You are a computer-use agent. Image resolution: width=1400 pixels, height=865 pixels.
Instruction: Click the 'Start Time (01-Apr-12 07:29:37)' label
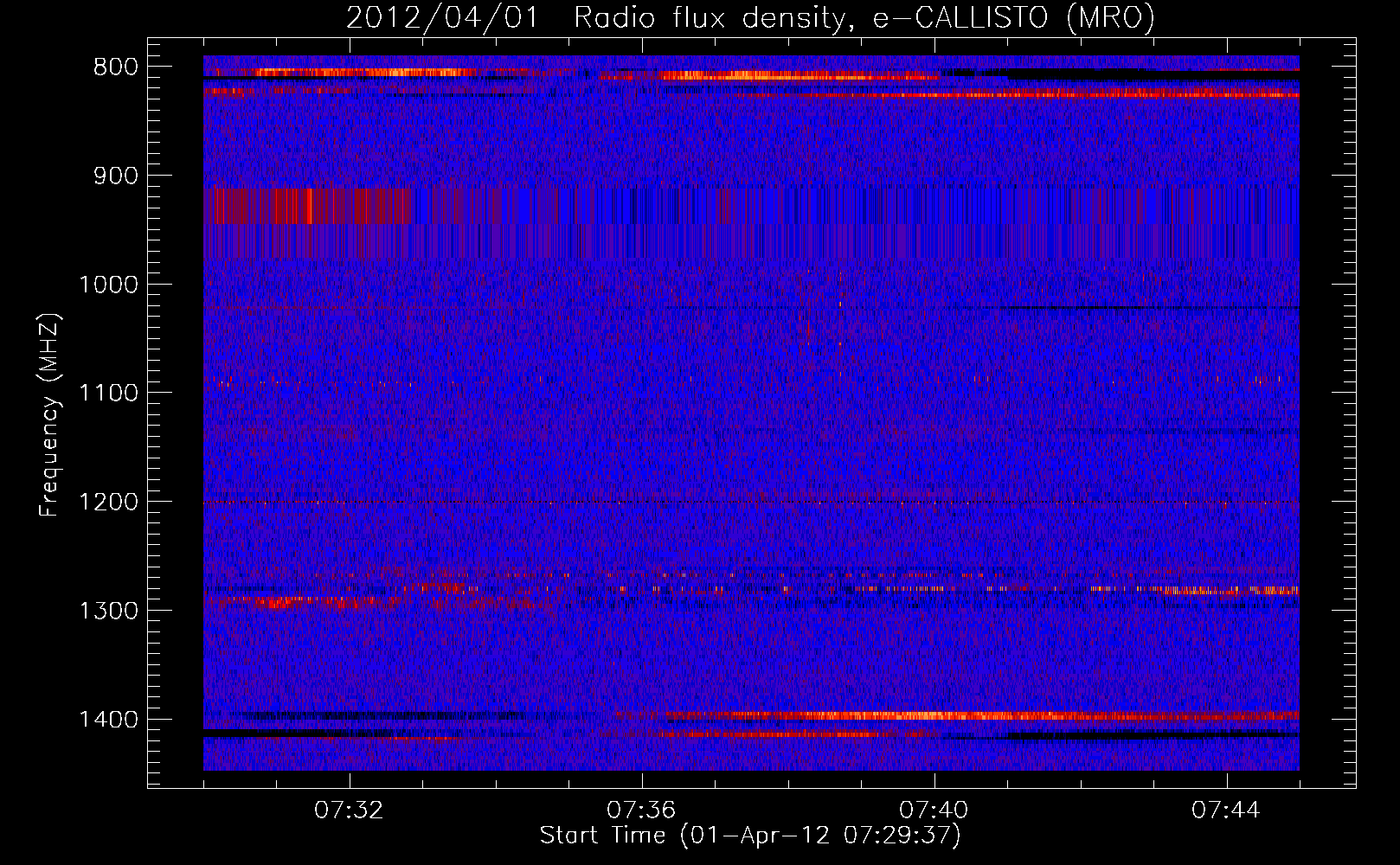750,836
